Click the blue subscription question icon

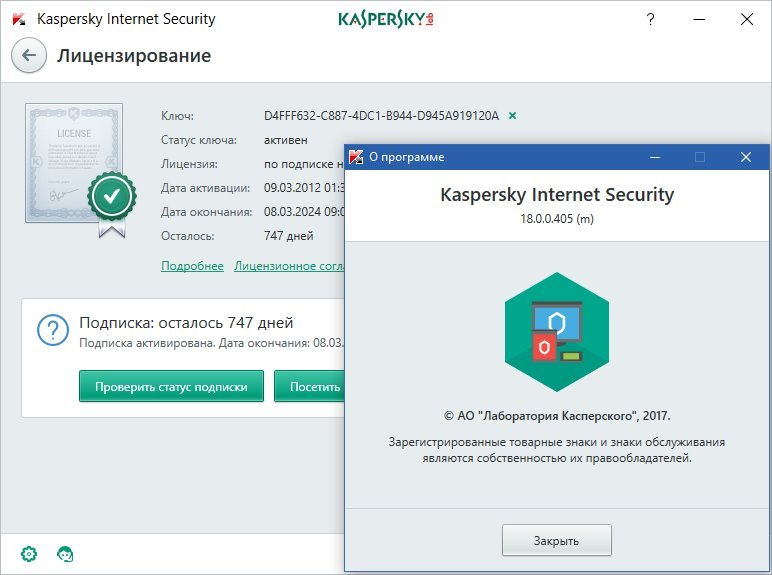click(x=53, y=330)
